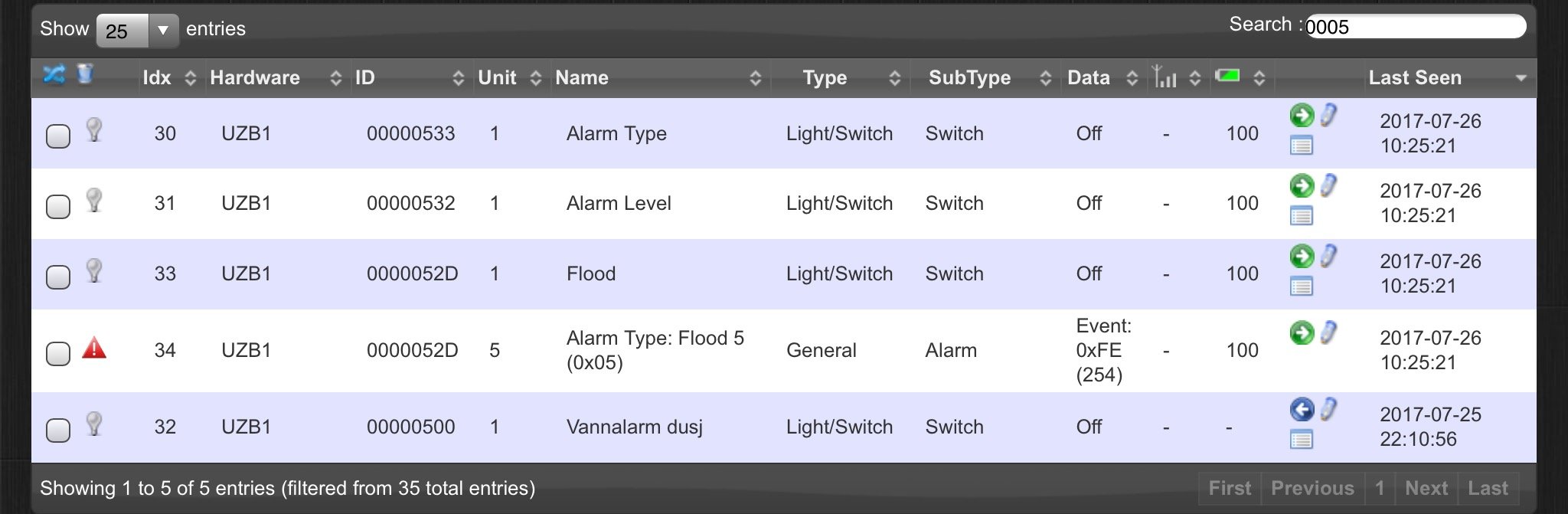Open the Show entries count dropdown
Image resolution: width=1568 pixels, height=514 pixels.
137,31
